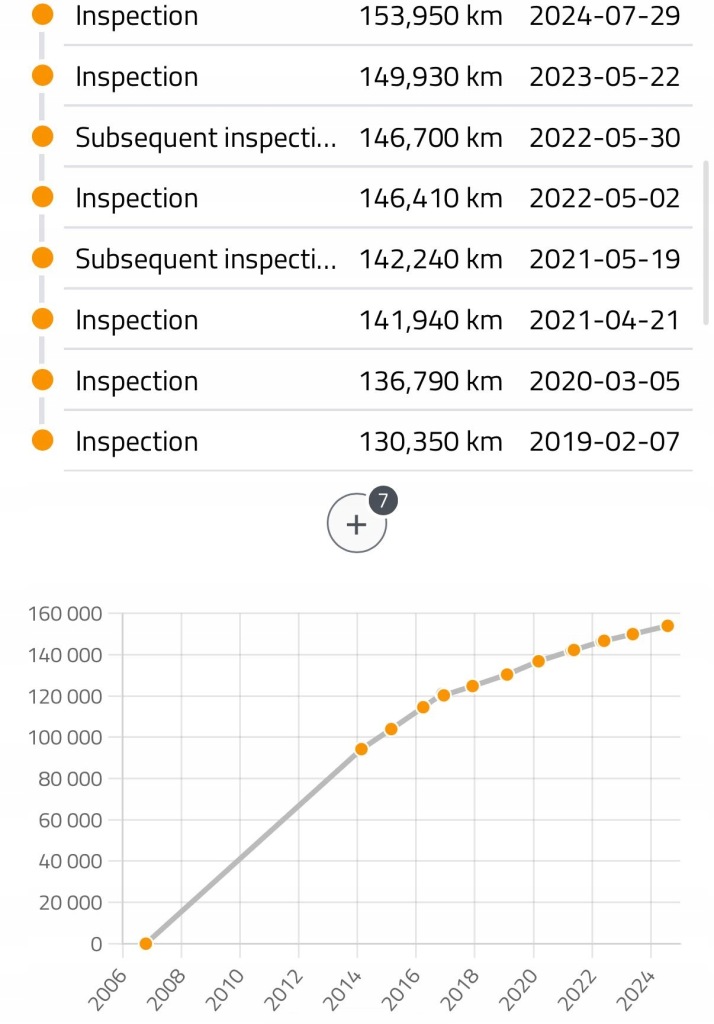Click the list scrollbar on the right edge
This screenshot has height=1024, width=714.
point(706,242)
